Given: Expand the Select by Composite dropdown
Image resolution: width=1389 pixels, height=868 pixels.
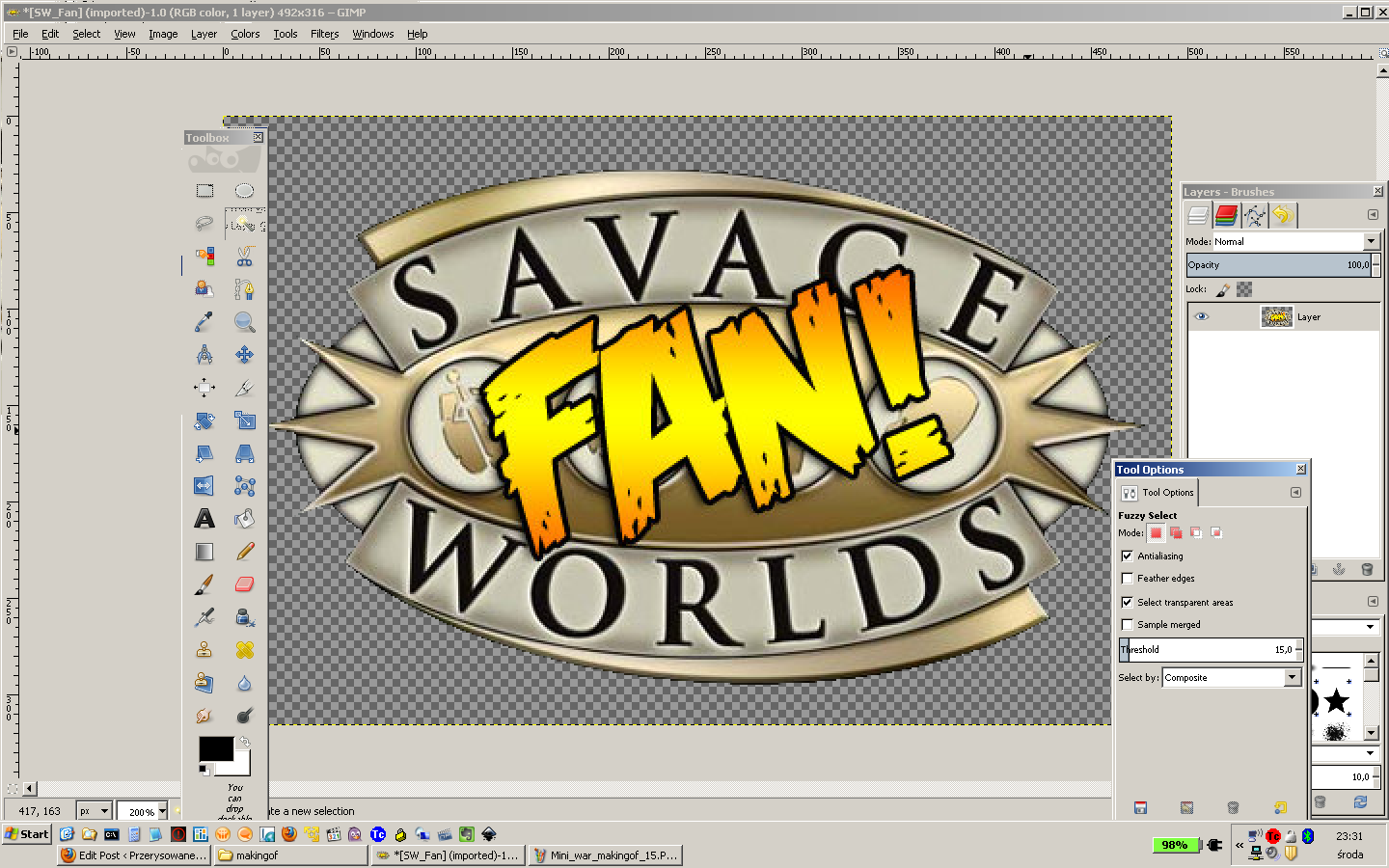Looking at the screenshot, I should pyautogui.click(x=1292, y=678).
